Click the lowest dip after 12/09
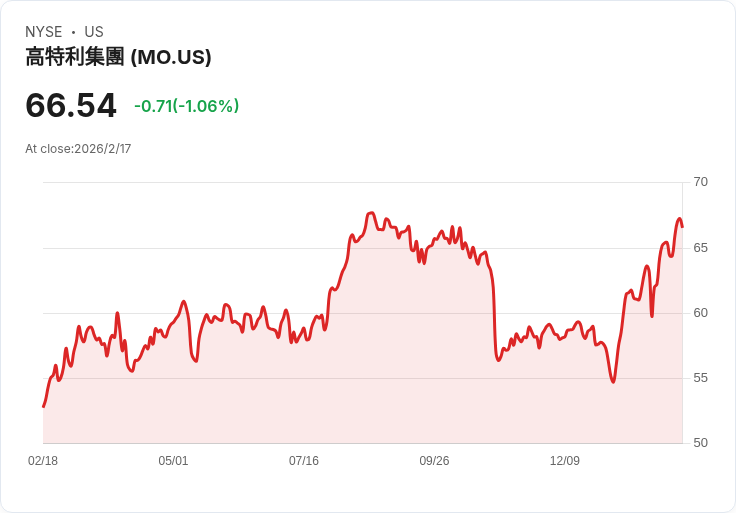The width and height of the screenshot is (736, 513). [x=613, y=381]
